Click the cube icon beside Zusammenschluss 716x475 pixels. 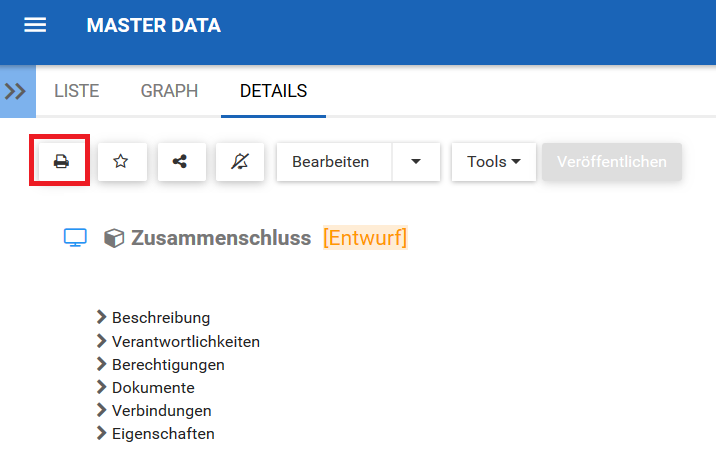(x=114, y=239)
